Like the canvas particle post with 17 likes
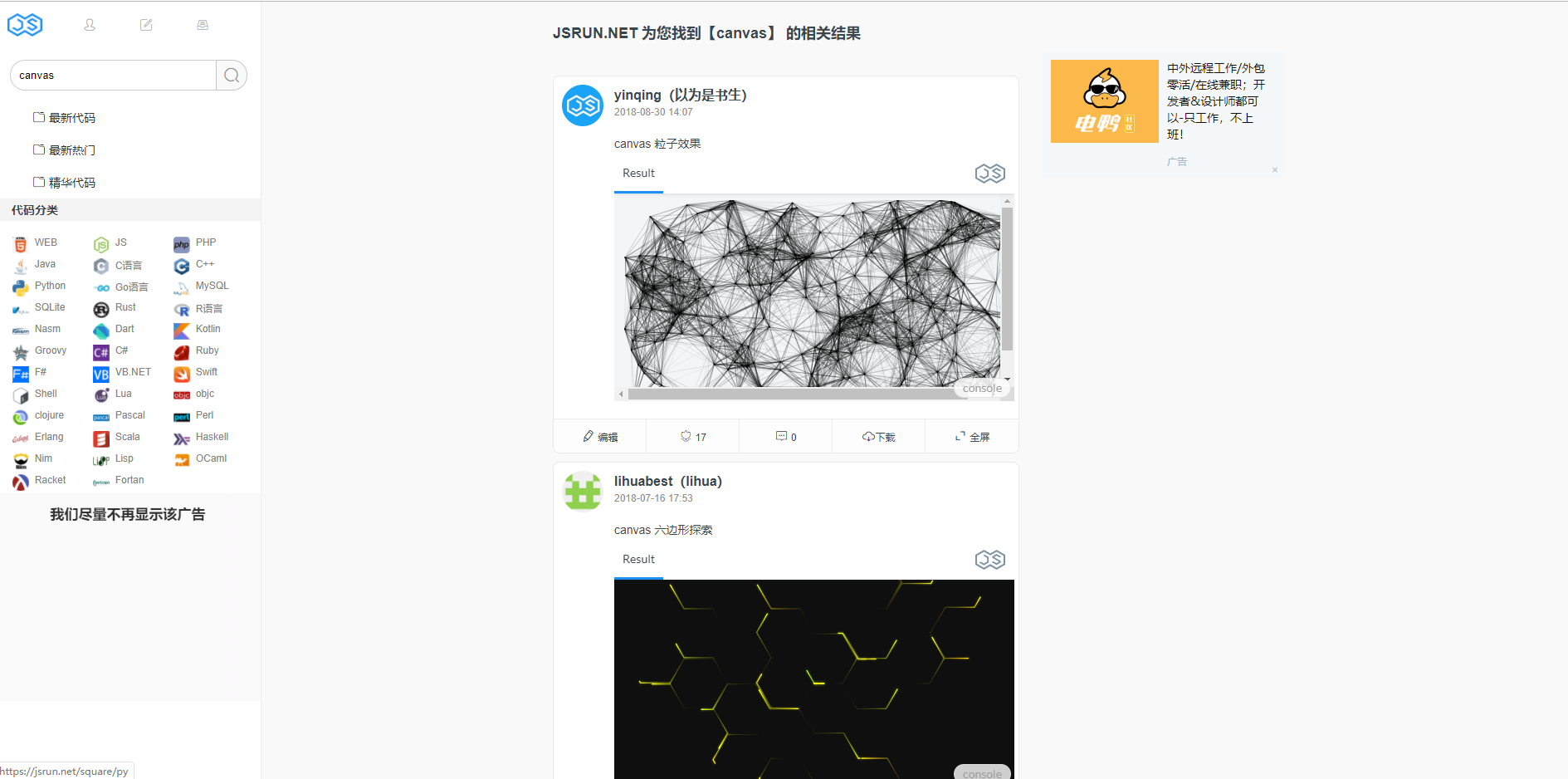The image size is (1568, 779). tap(693, 437)
